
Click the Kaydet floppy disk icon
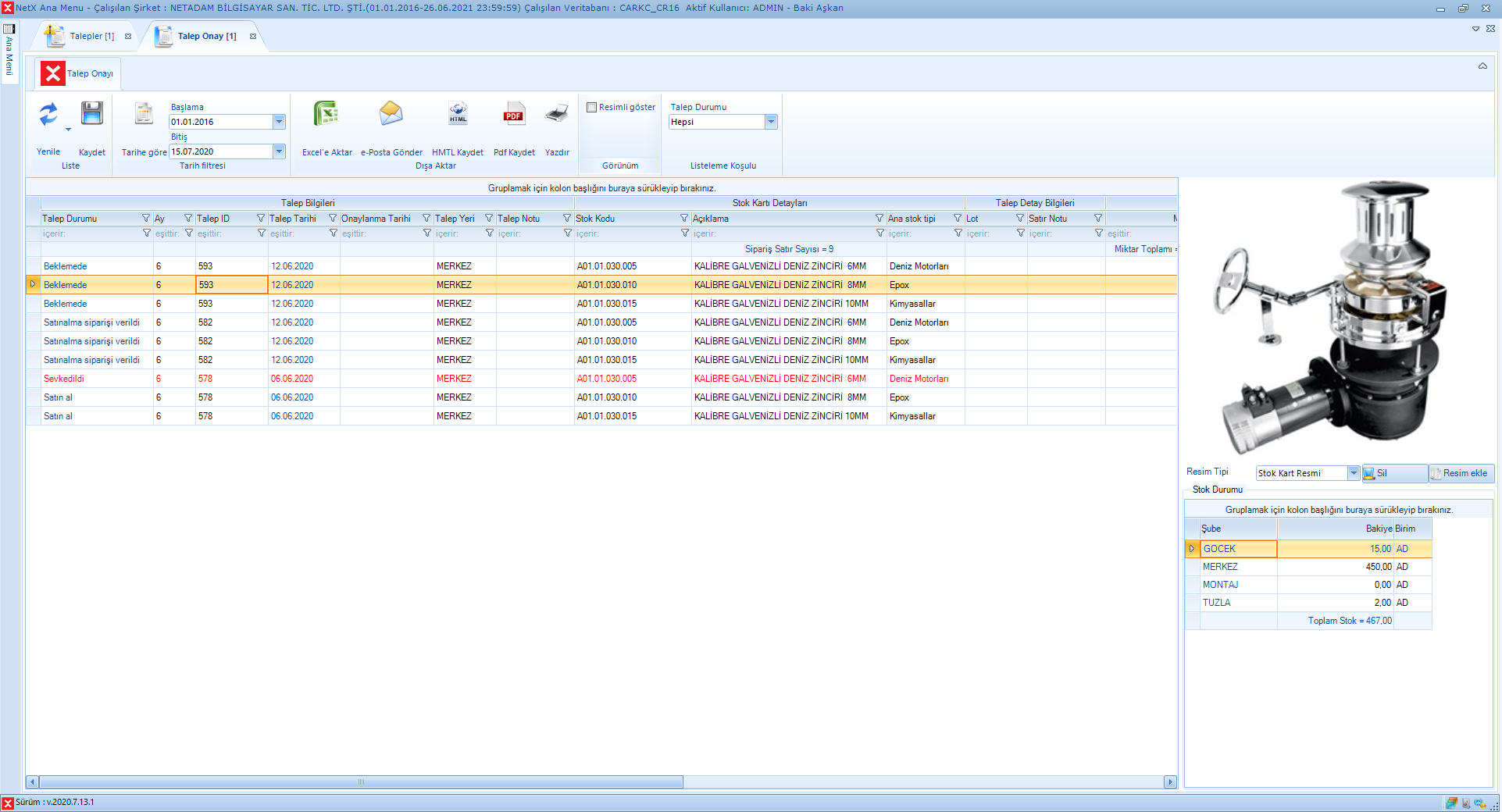tap(92, 114)
